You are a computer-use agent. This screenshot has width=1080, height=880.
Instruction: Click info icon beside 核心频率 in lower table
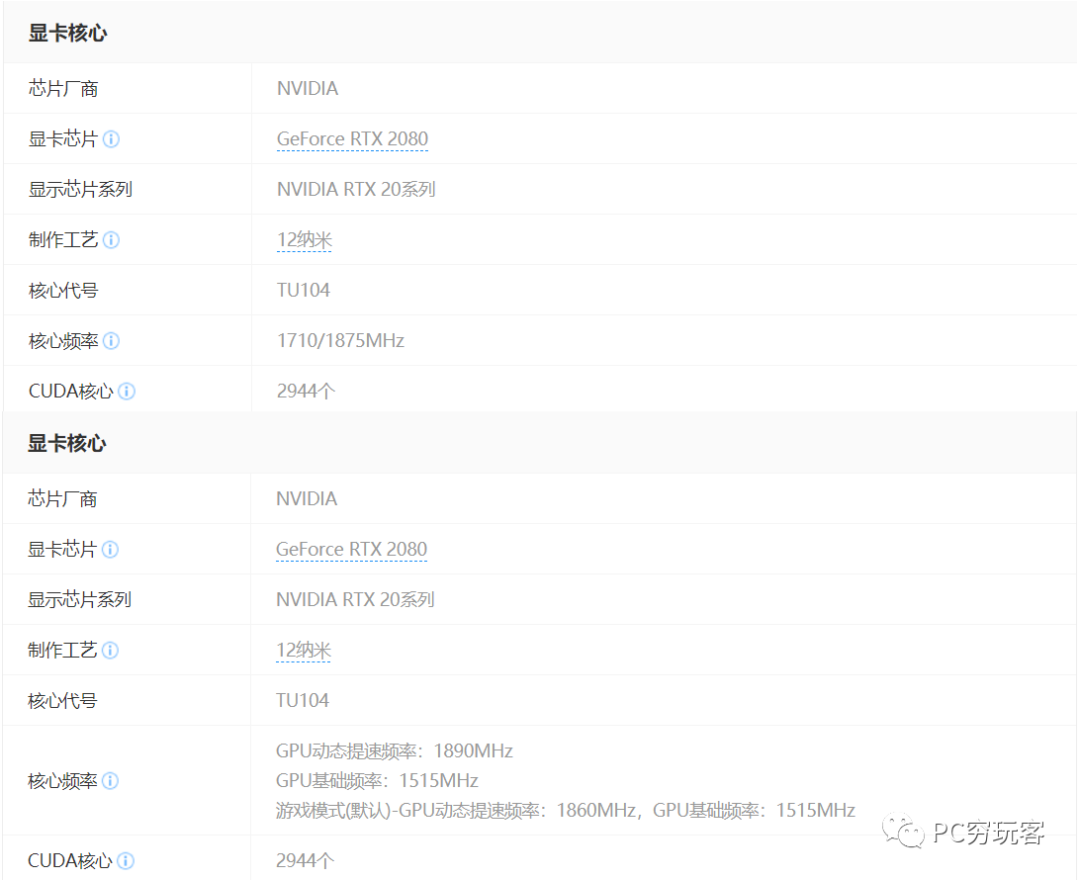coord(110,781)
